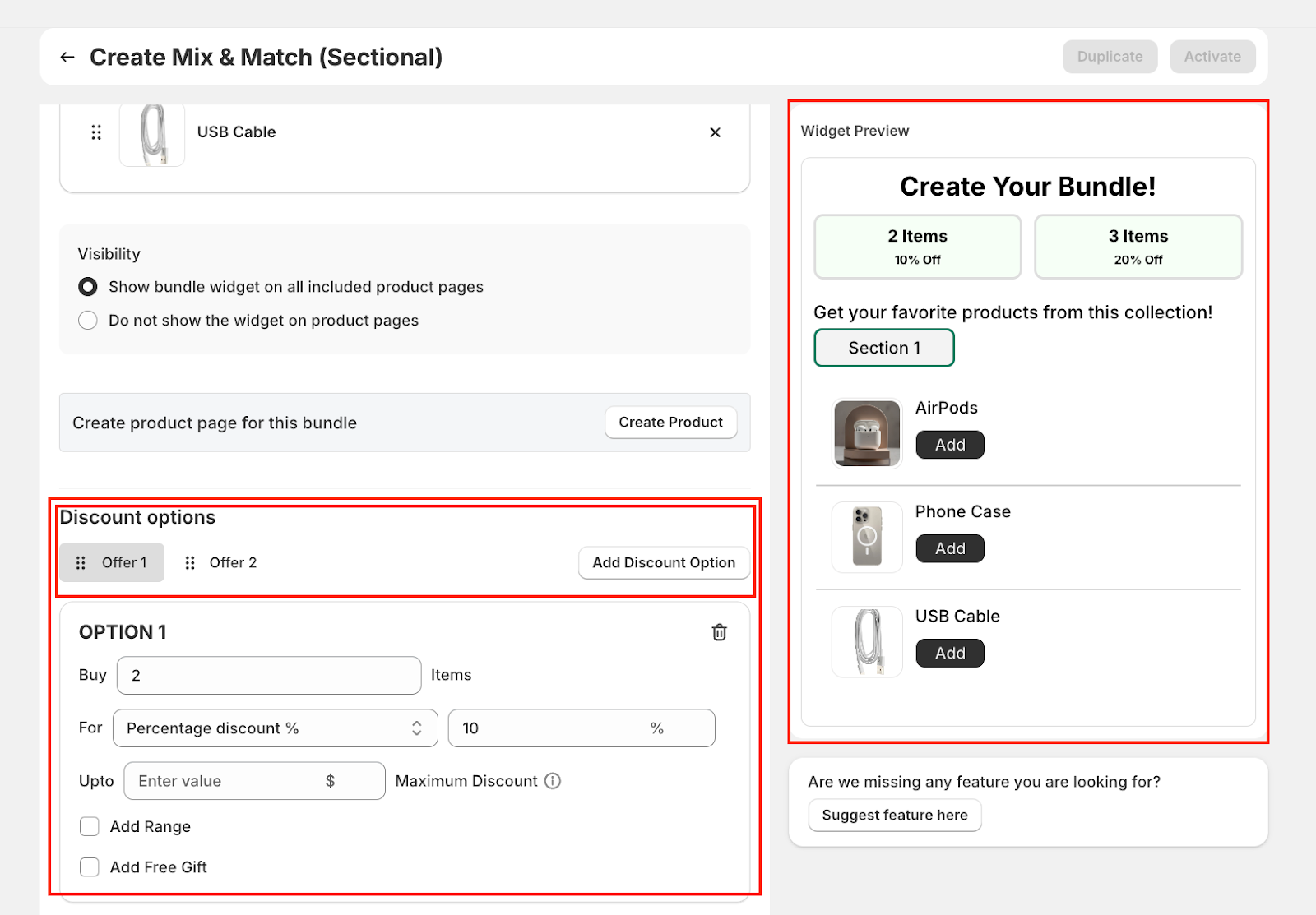The image size is (1316, 915).
Task: Click the AirPods product thumbnail in preview
Action: (867, 433)
